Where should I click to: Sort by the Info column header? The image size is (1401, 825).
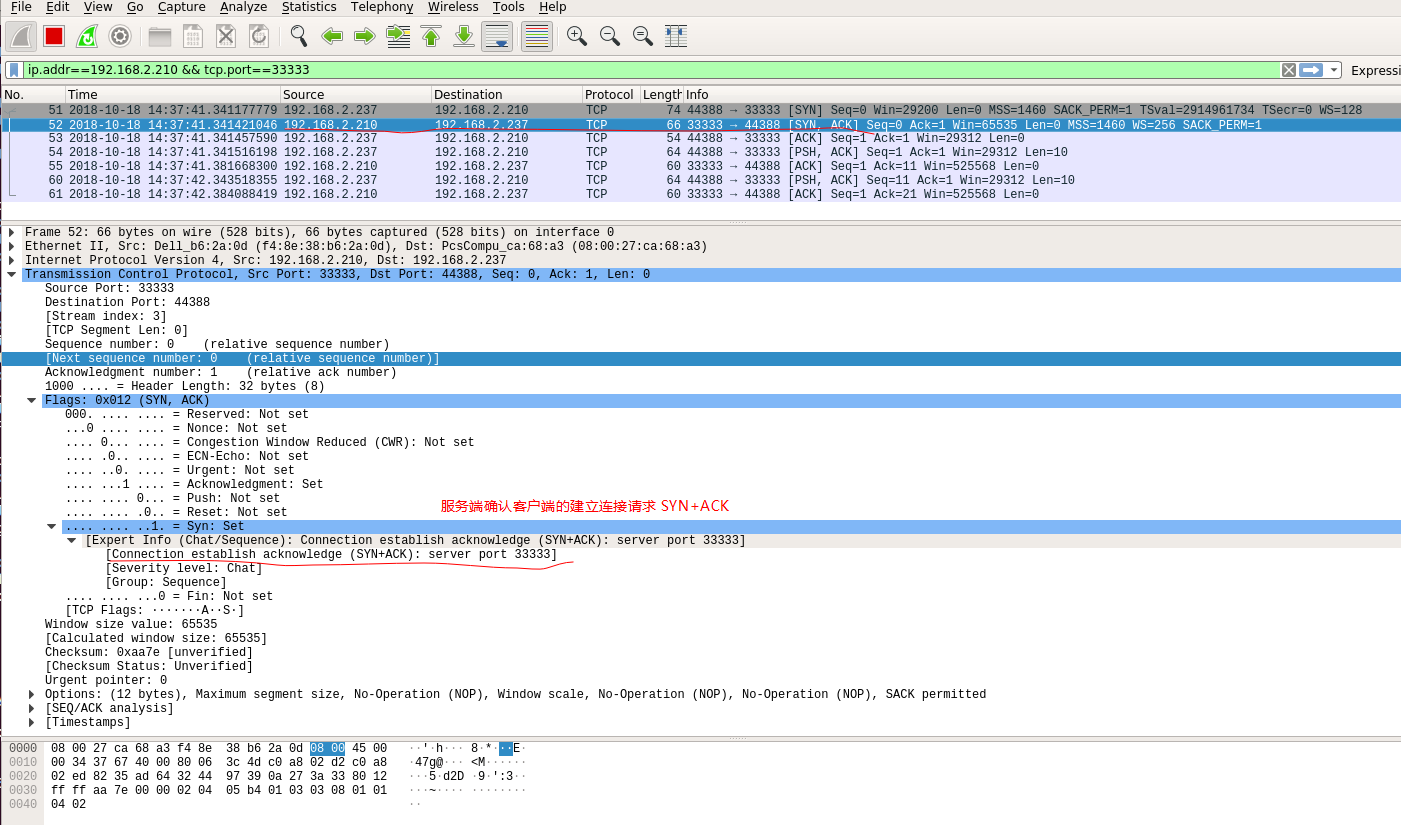click(1040, 94)
